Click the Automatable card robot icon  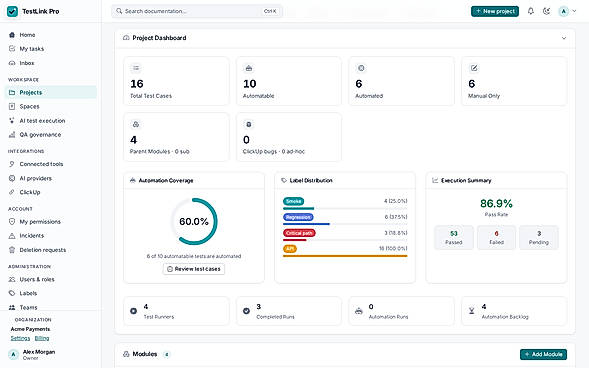click(x=249, y=68)
